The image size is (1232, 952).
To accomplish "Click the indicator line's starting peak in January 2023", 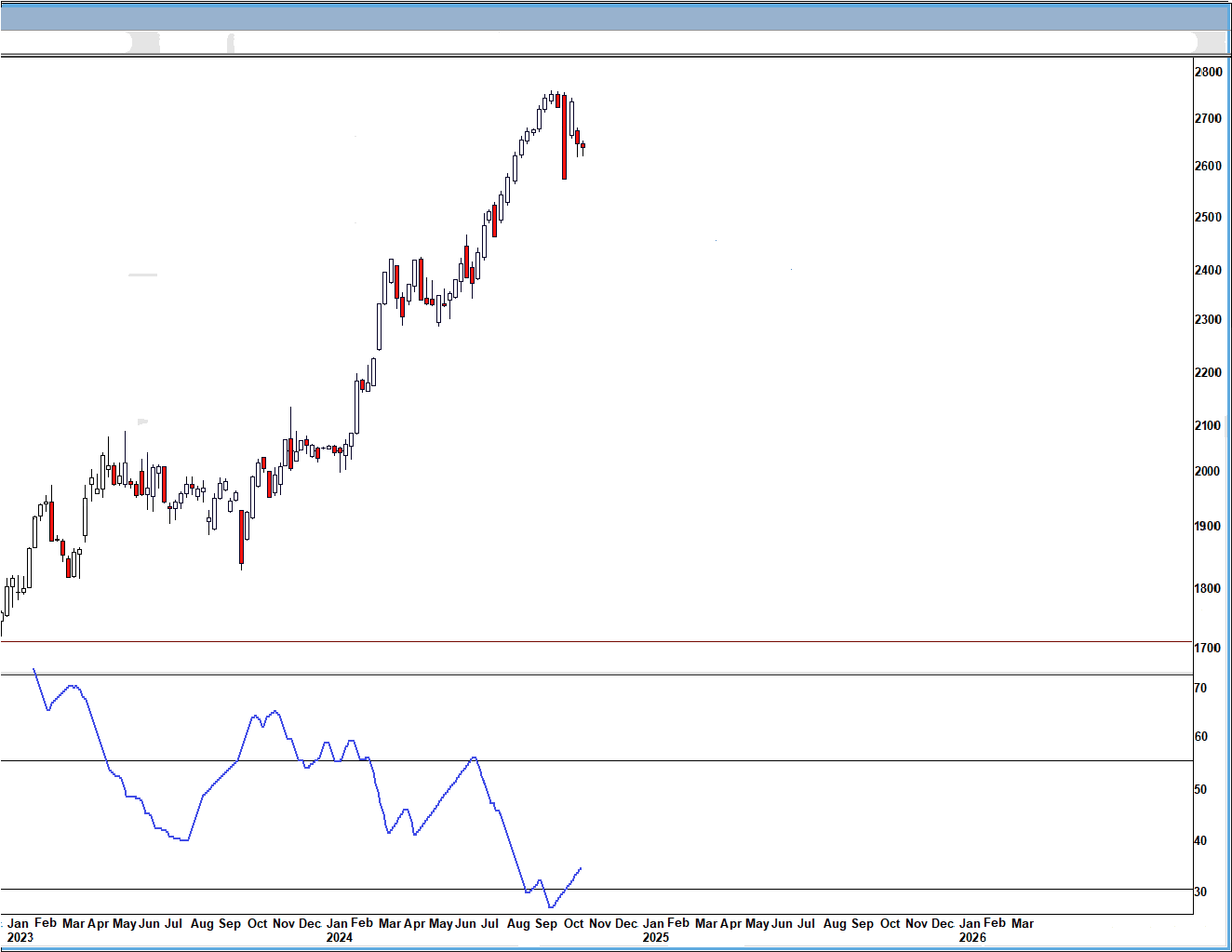I will click(34, 669).
